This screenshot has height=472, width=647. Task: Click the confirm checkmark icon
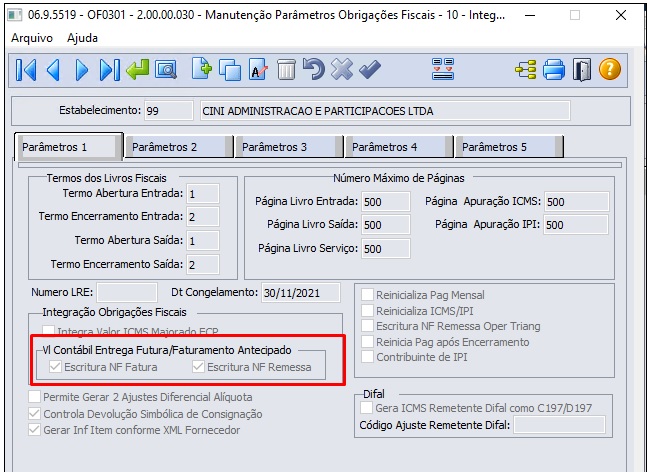click(x=370, y=69)
